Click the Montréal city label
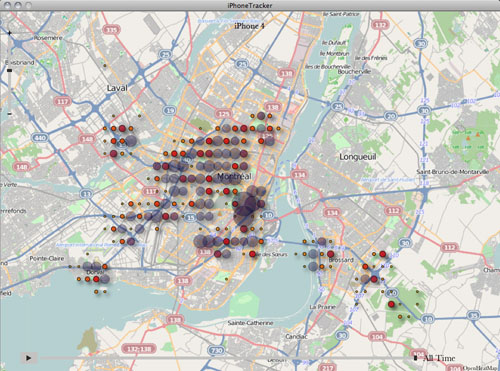Screen dimensions: 500x371 point(234,176)
